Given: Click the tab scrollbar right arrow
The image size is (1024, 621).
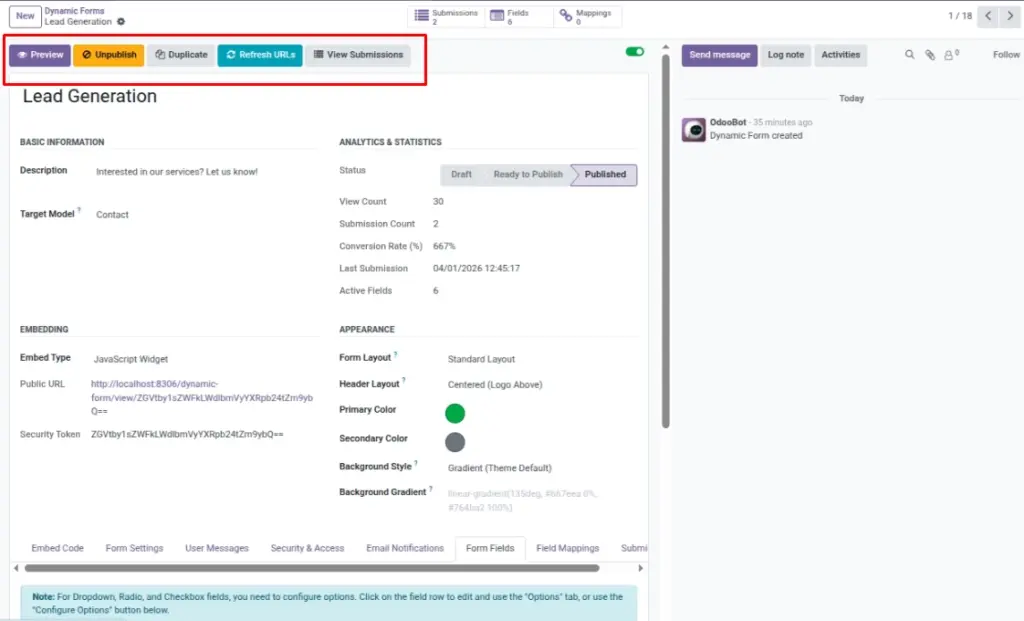Looking at the screenshot, I should click(641, 568).
